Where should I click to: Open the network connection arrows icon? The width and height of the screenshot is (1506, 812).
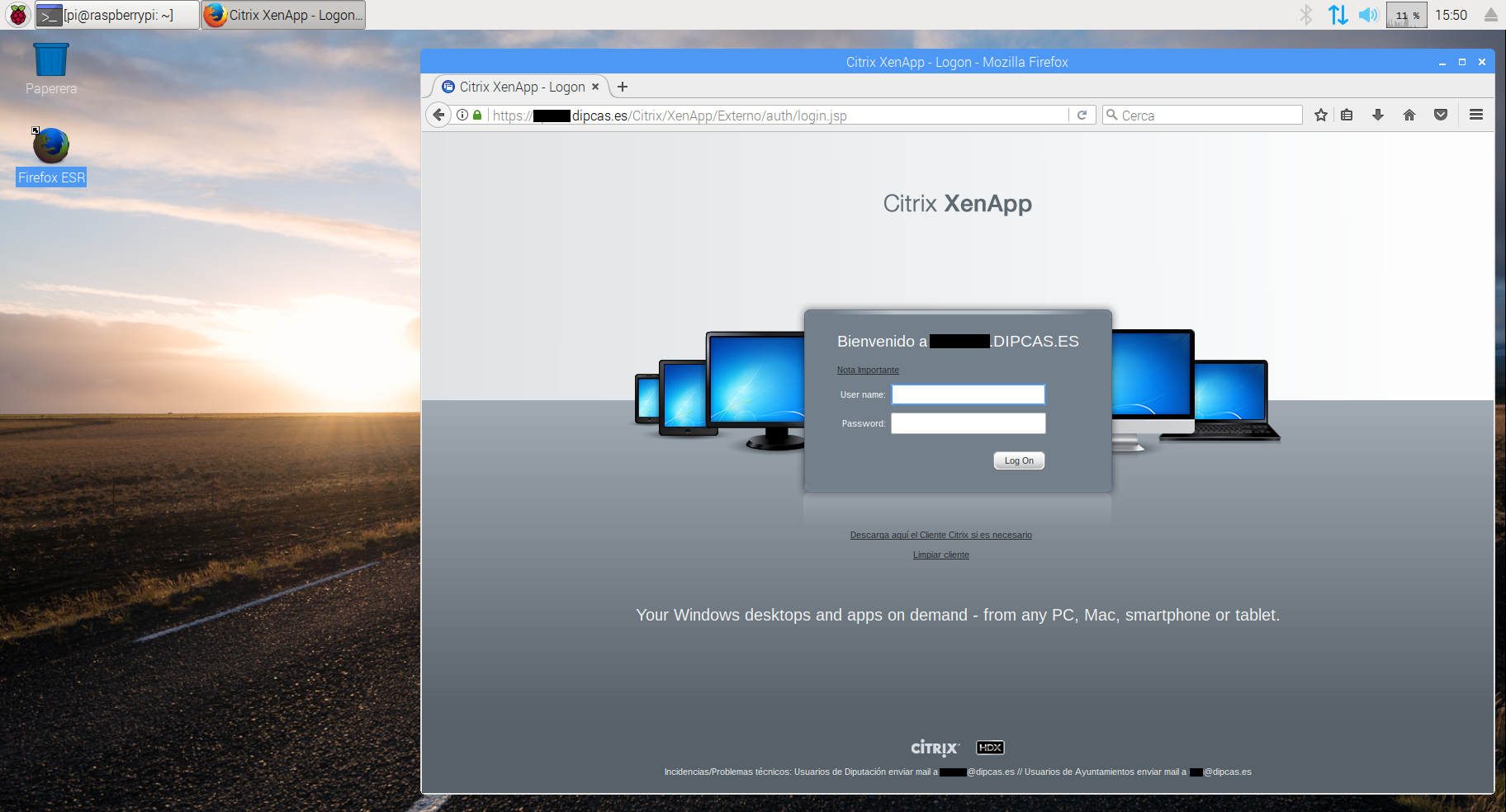tap(1338, 15)
